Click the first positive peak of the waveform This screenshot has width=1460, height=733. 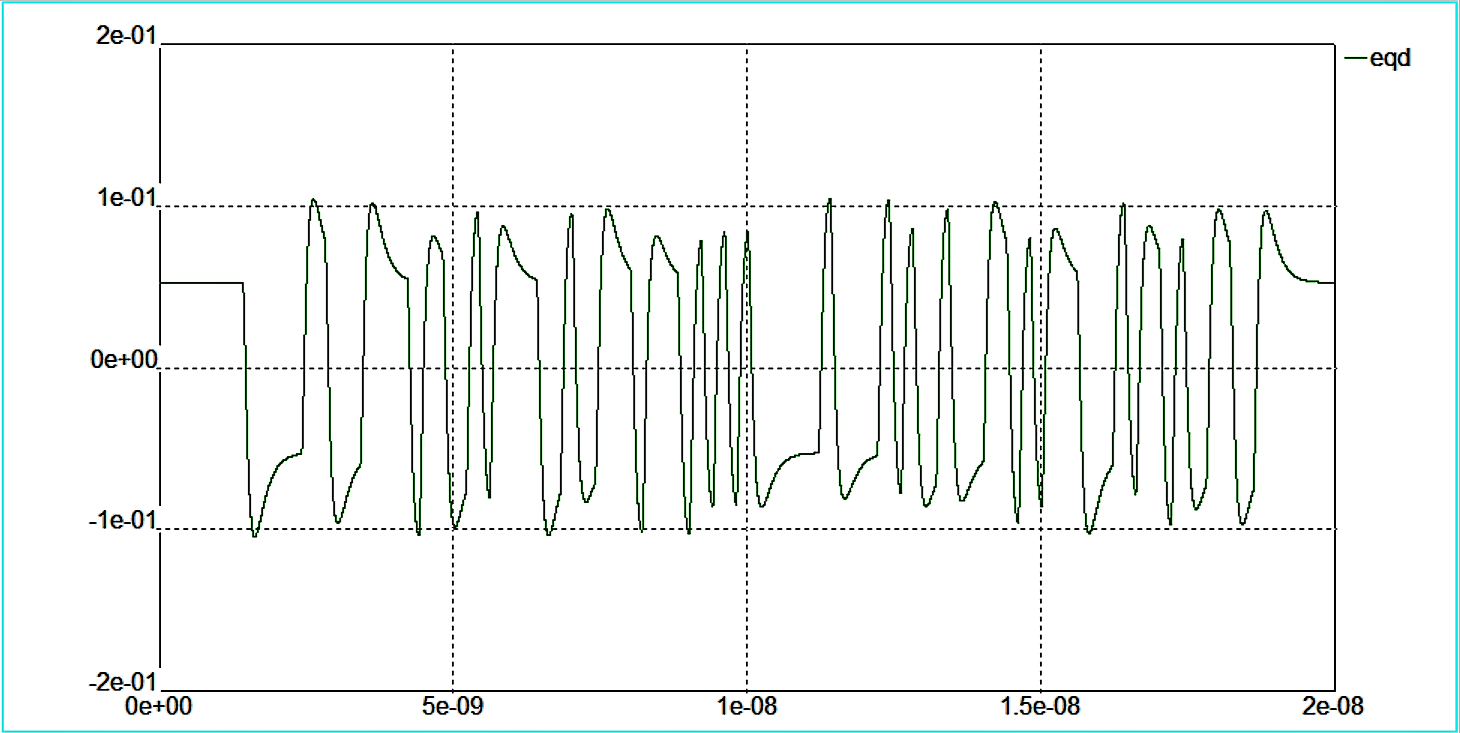tap(313, 200)
